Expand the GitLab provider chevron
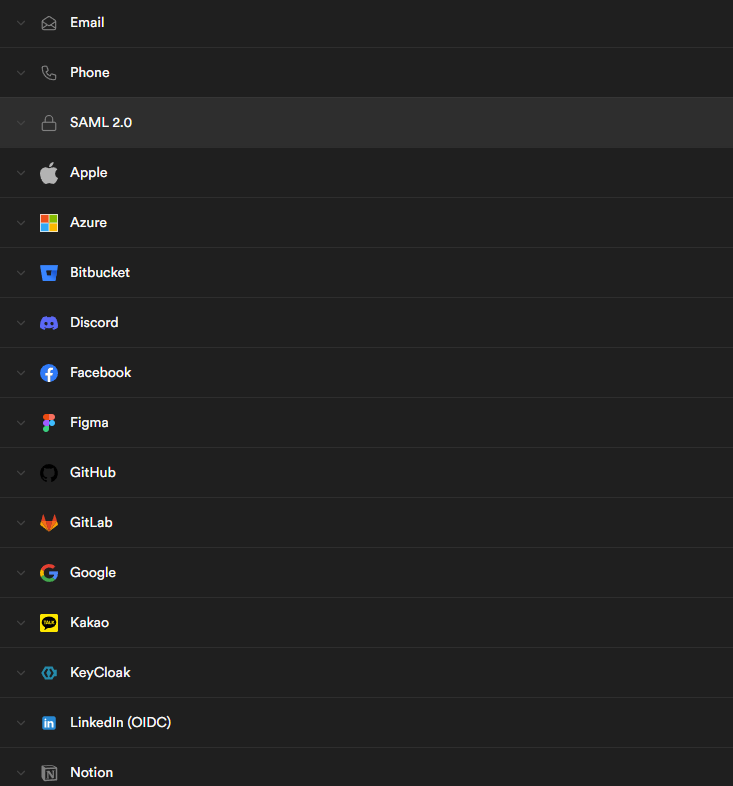Screen dimensions: 733x786 21,523
